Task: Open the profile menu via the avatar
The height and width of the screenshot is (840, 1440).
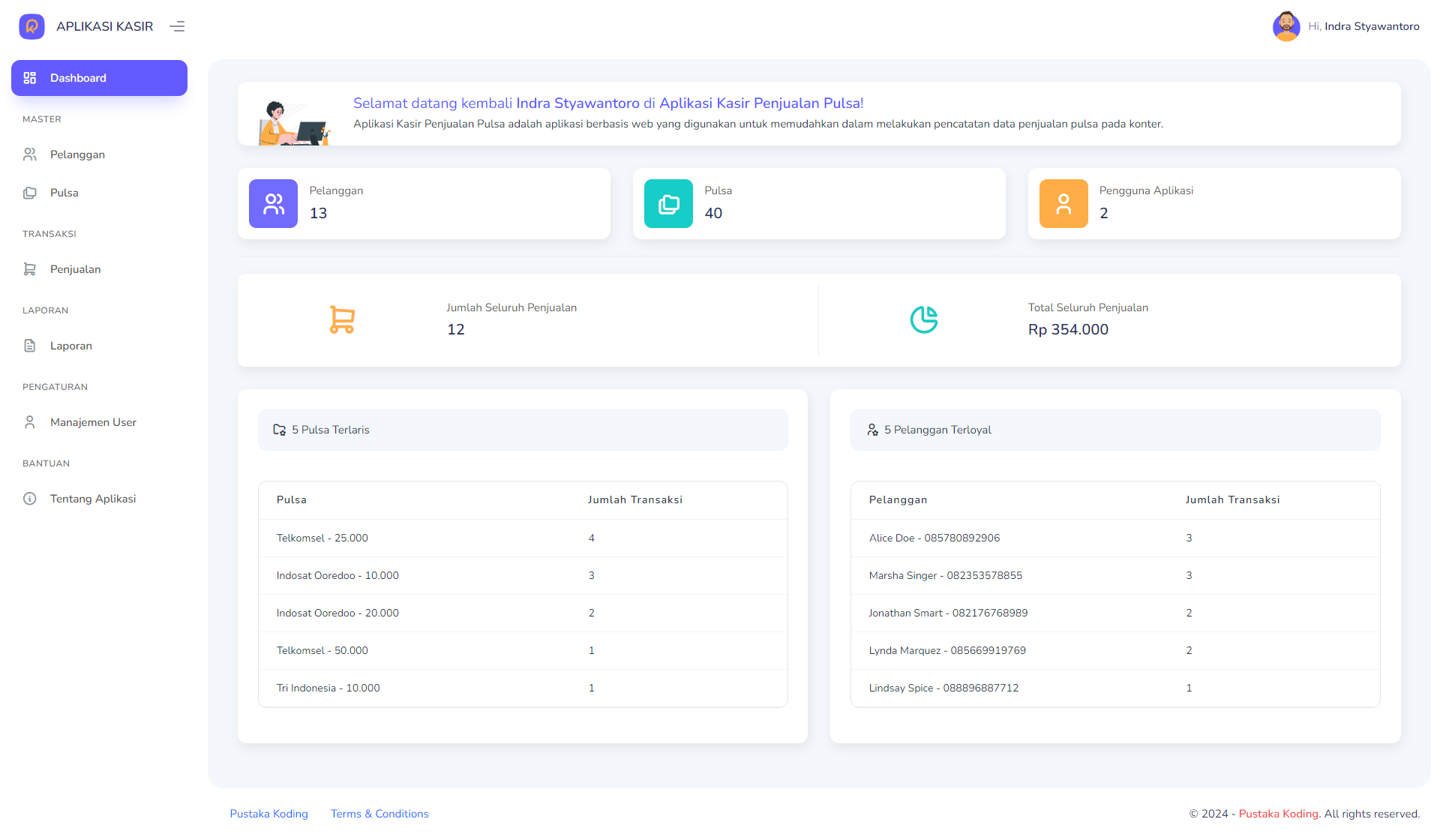Action: coord(1286,25)
